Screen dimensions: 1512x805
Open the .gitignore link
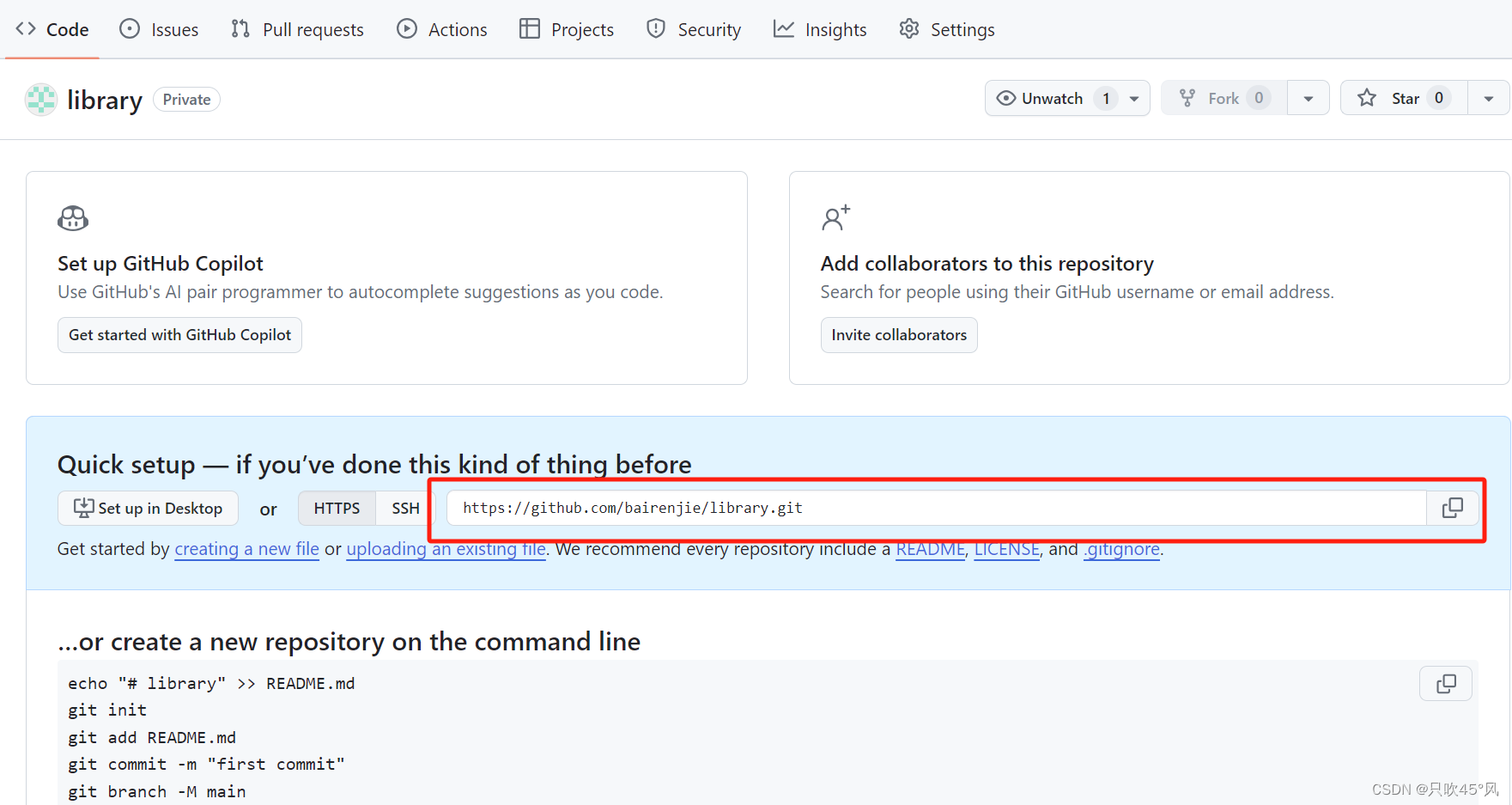pos(1121,549)
